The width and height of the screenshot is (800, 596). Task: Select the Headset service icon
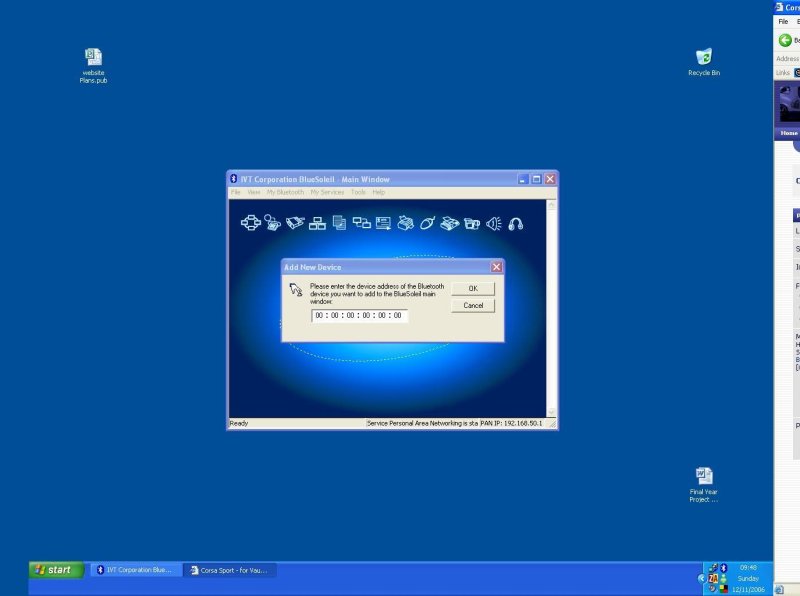pyautogui.click(x=516, y=224)
